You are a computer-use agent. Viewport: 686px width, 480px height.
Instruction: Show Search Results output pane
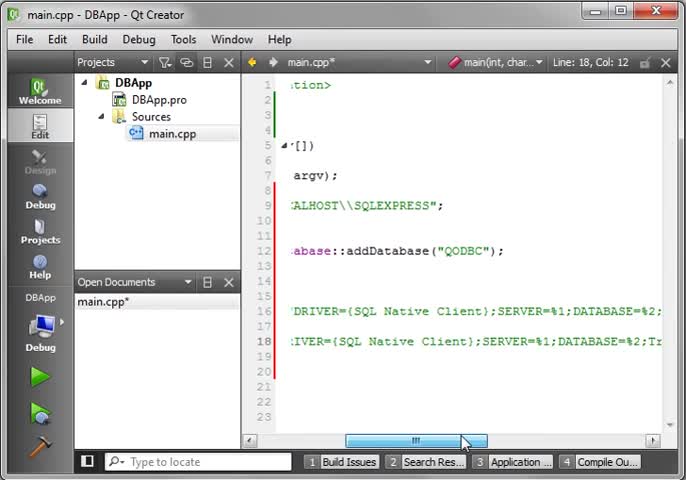(426, 462)
